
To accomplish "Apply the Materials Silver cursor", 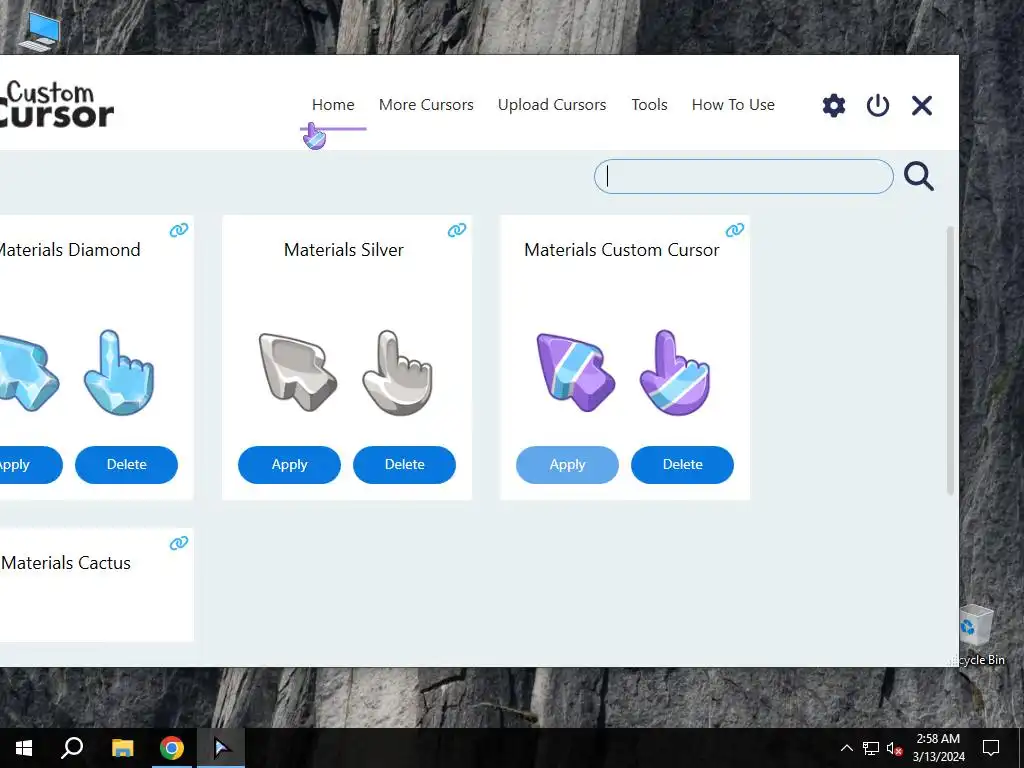I will click(289, 465).
